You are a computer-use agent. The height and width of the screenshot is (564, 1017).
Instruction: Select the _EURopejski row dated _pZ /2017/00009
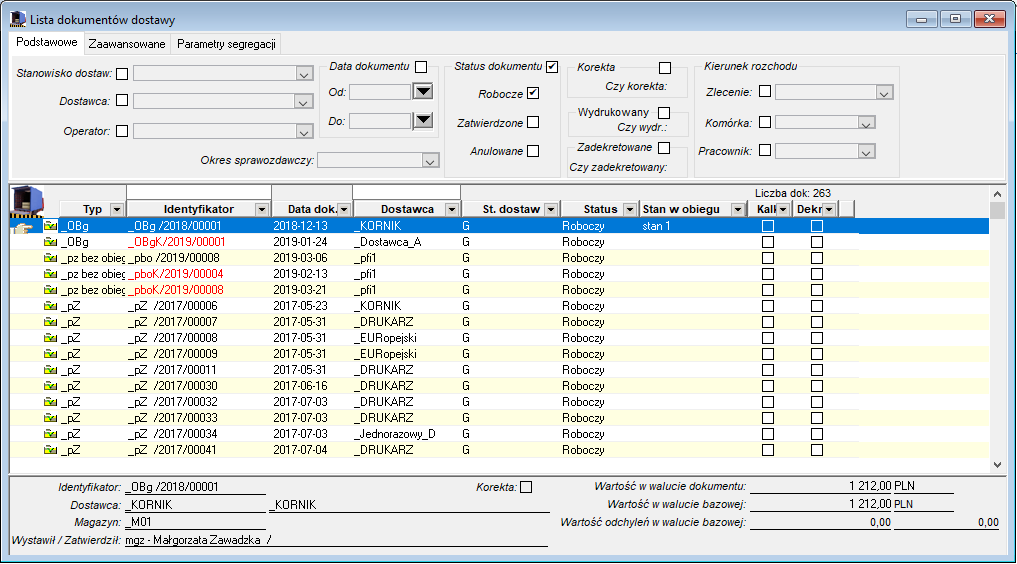click(x=499, y=354)
